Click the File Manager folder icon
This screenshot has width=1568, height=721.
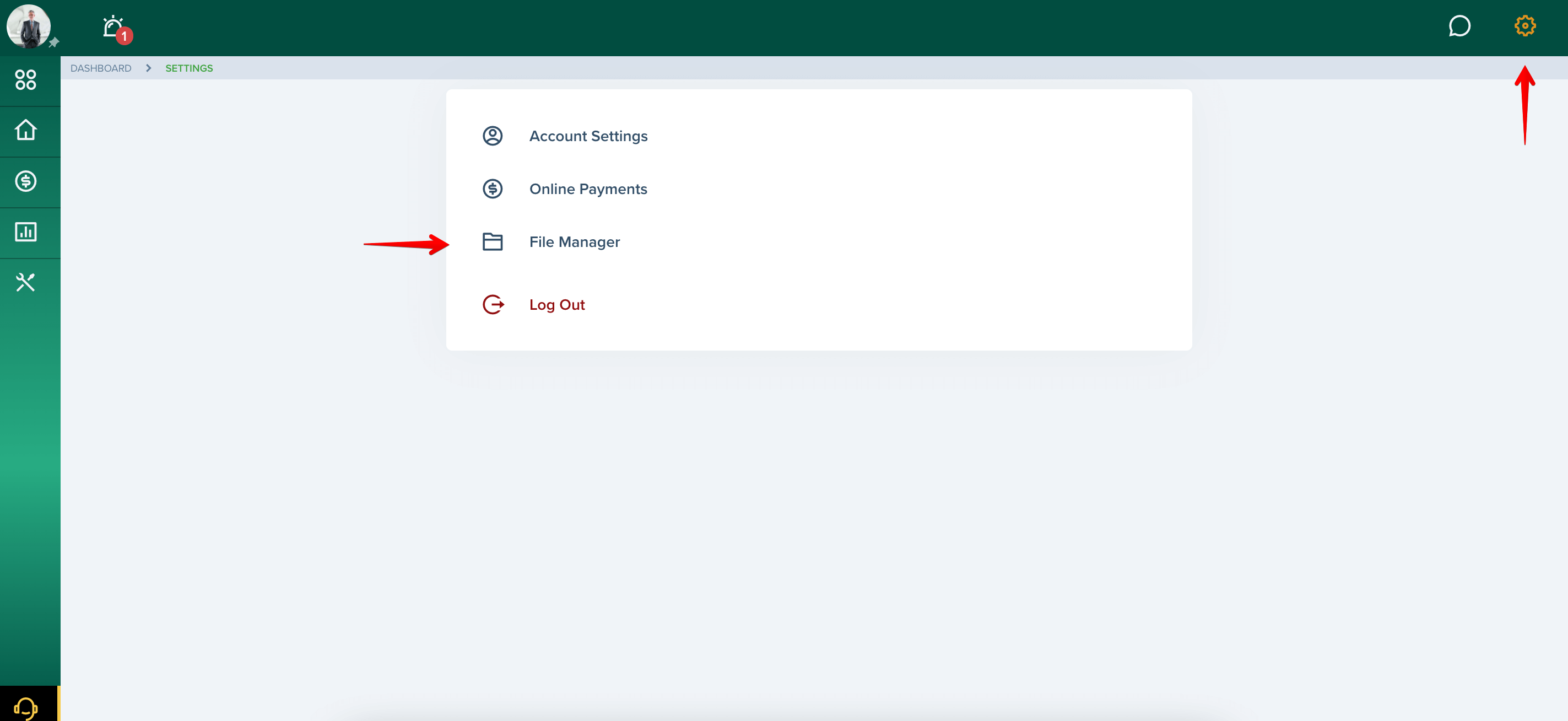(493, 242)
